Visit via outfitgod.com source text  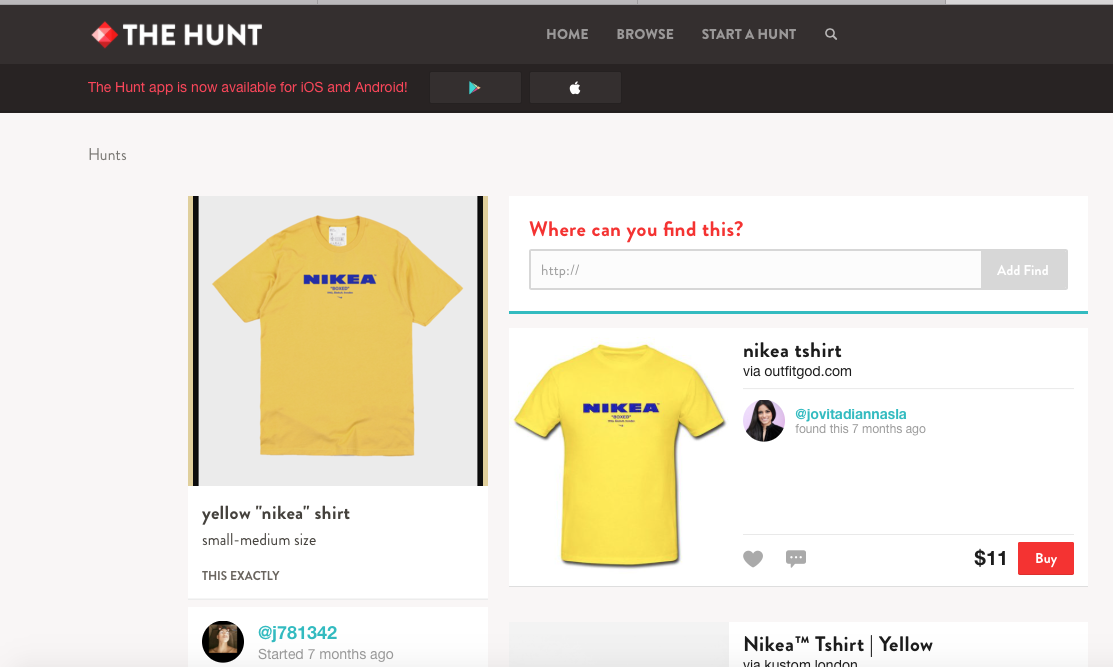click(x=797, y=371)
